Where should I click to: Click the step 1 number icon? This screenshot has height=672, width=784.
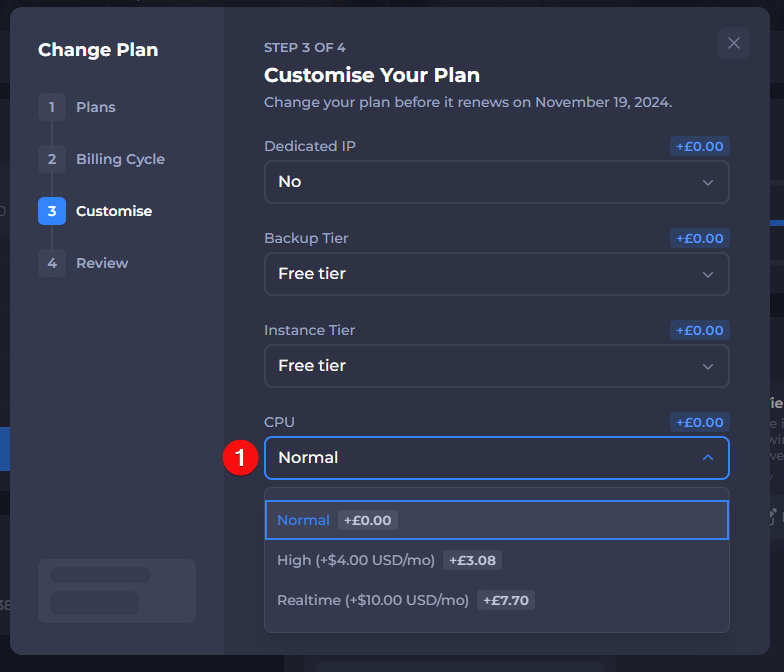pos(52,107)
